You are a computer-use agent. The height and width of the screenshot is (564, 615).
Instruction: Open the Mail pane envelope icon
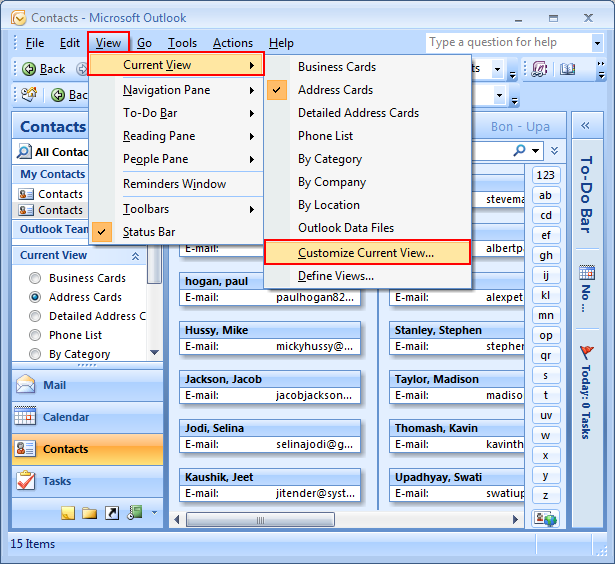(25, 385)
